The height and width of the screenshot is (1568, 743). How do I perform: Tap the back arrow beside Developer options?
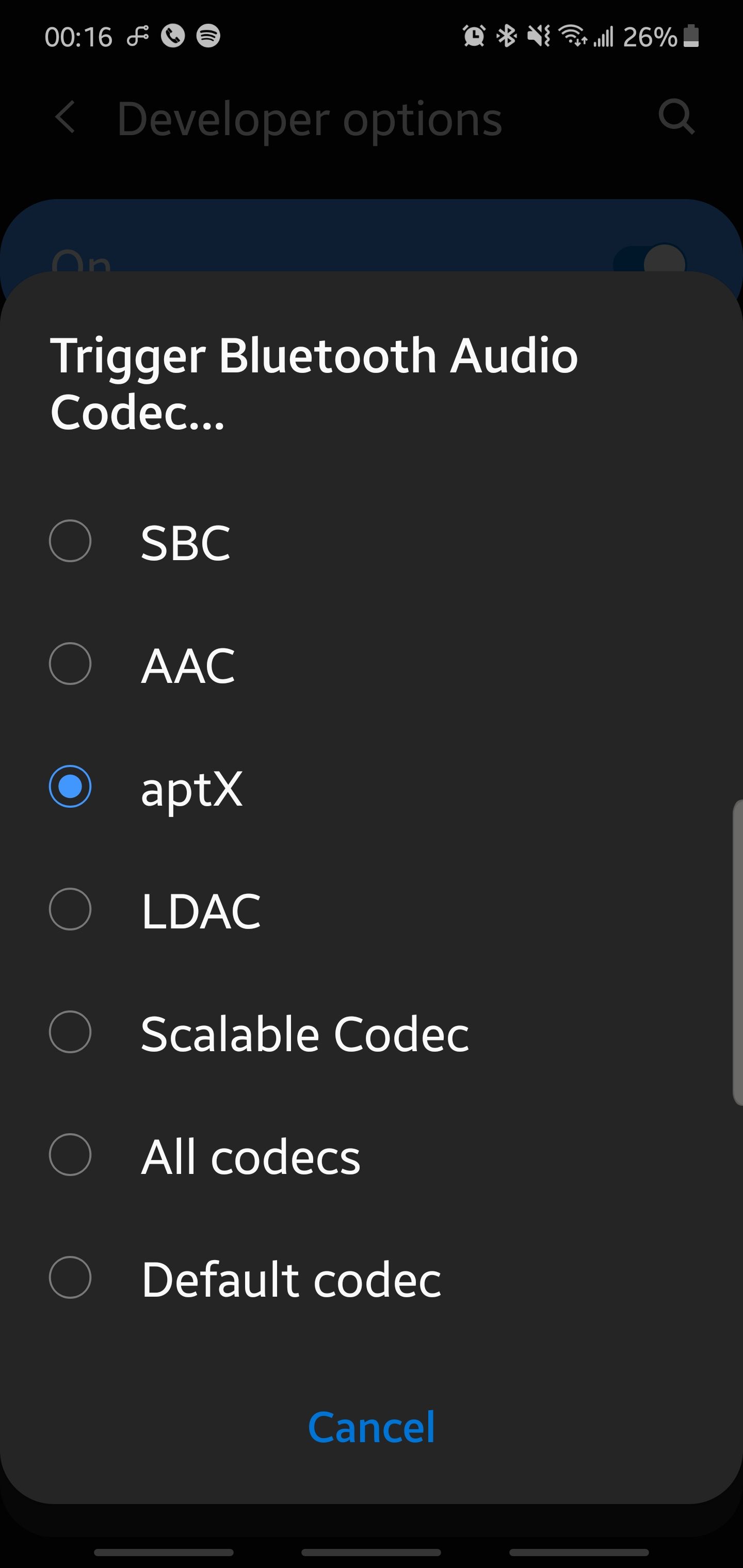[65, 118]
